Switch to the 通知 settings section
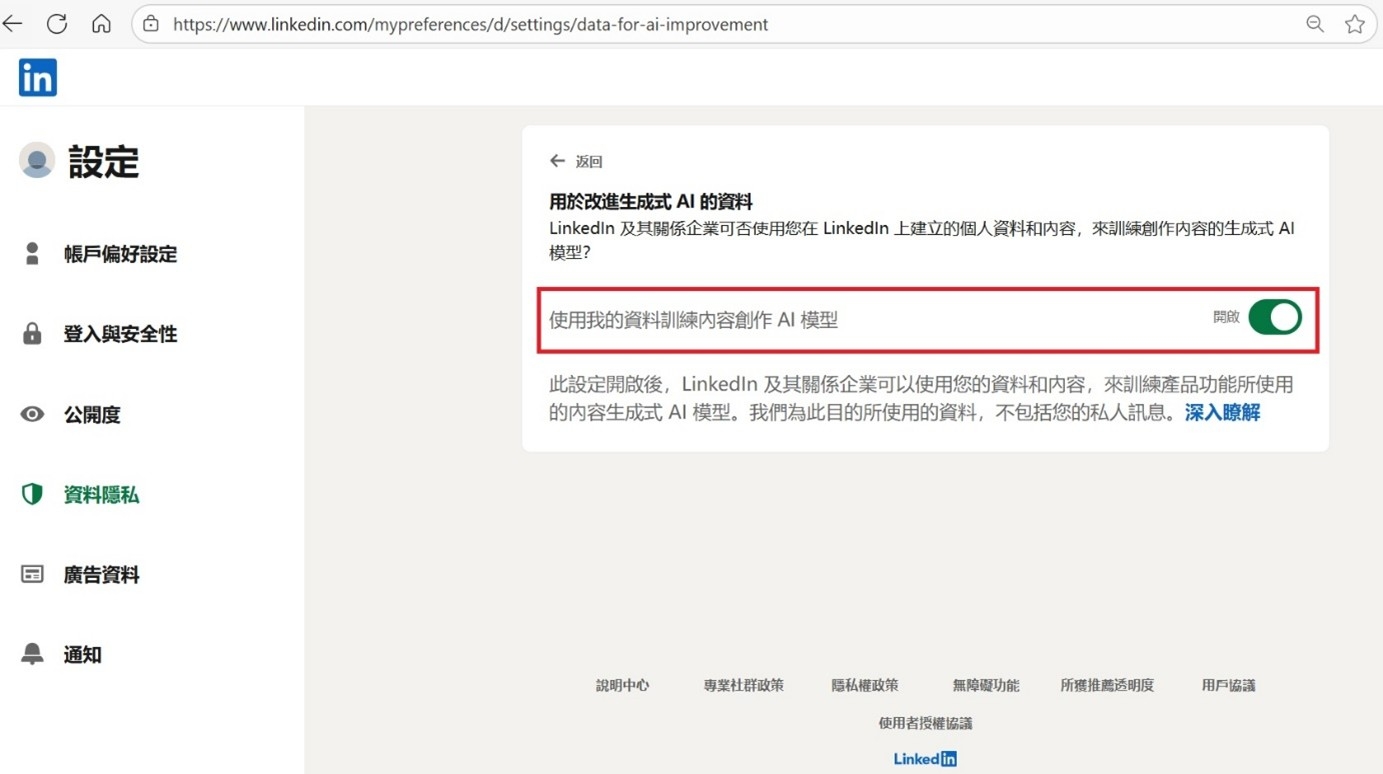The width and height of the screenshot is (1383, 774). pyautogui.click(x=82, y=654)
